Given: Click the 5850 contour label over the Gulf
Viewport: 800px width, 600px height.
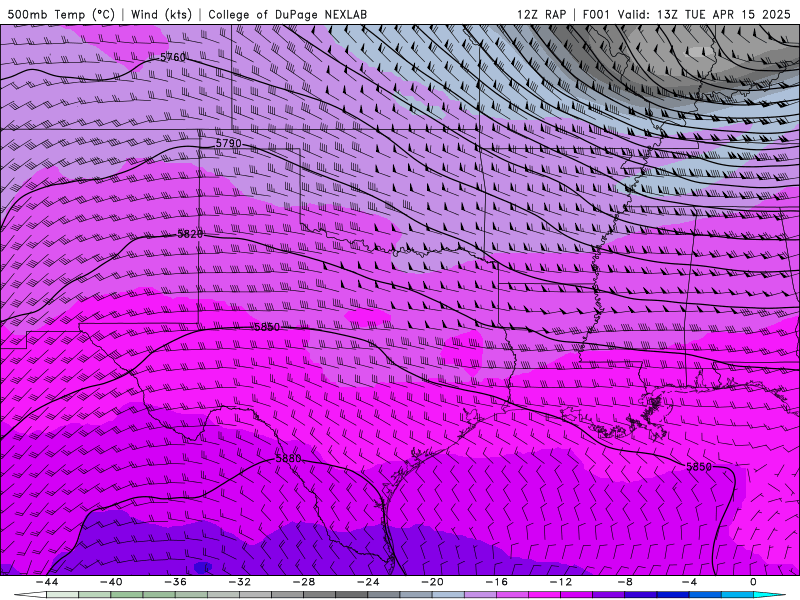Looking at the screenshot, I should point(698,467).
